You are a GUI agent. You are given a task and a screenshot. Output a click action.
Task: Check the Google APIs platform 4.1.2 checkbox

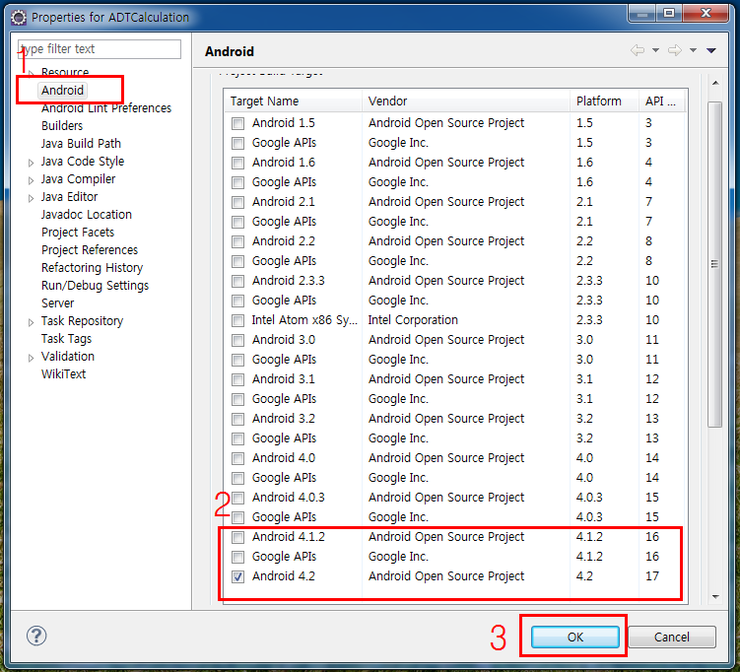238,557
